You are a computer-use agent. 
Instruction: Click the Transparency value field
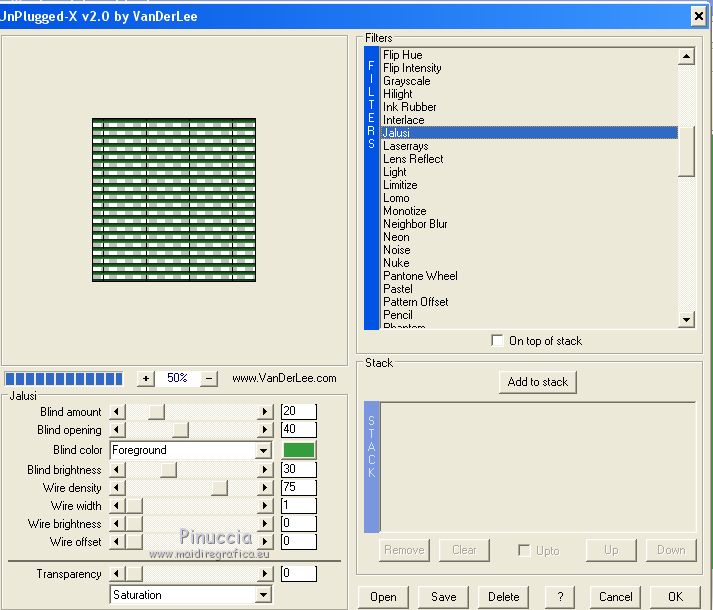pos(299,574)
